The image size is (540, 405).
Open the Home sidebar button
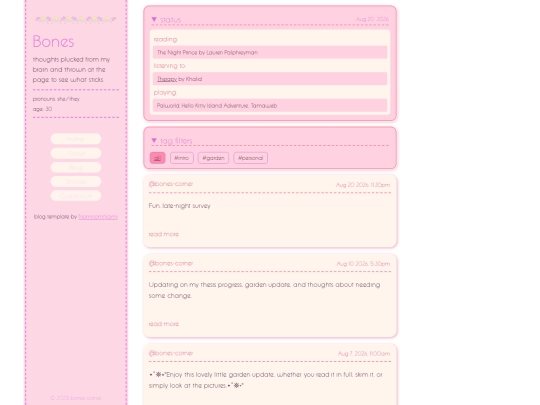point(76,139)
